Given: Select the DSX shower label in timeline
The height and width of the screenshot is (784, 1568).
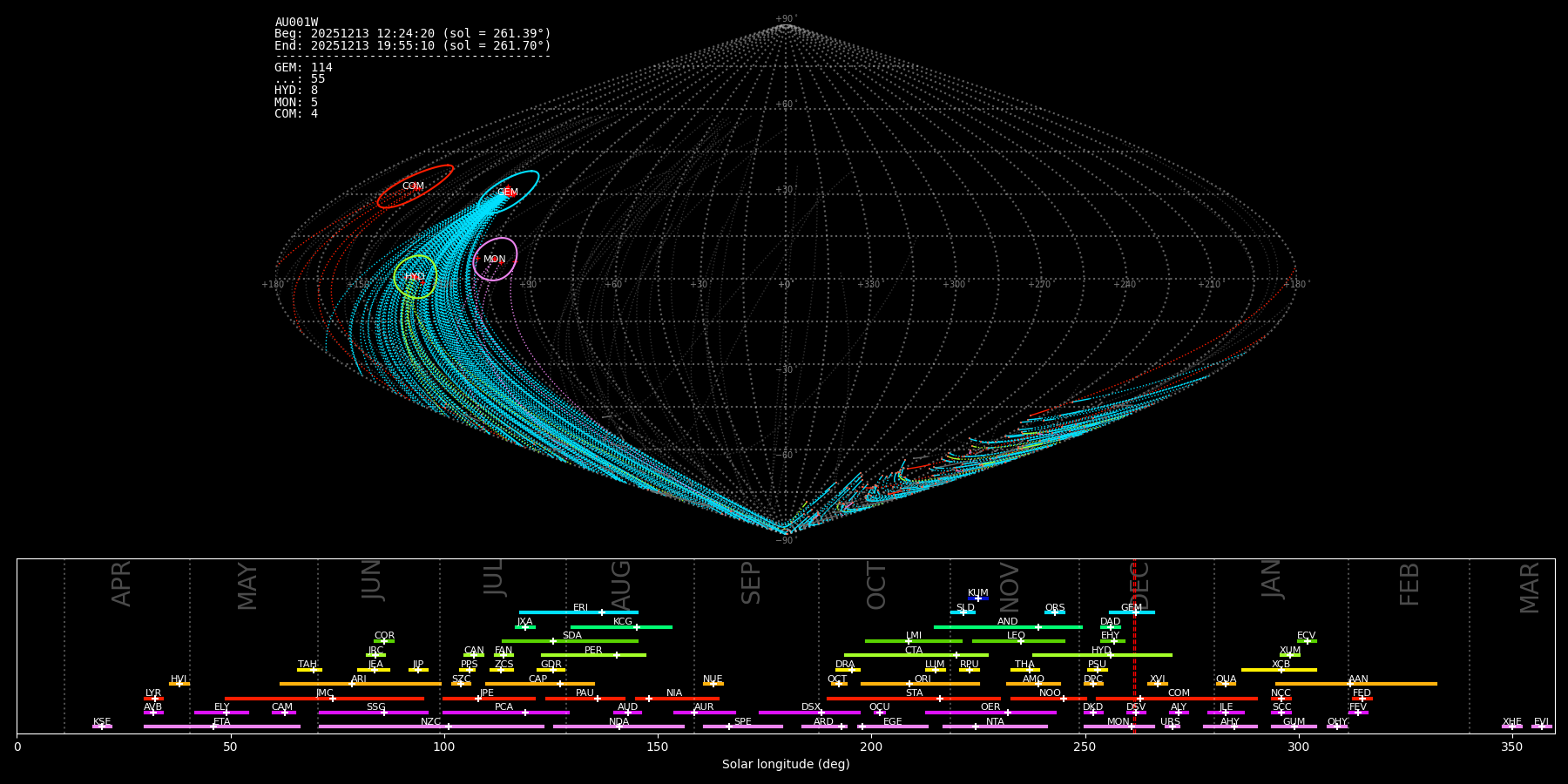Looking at the screenshot, I should [x=811, y=707].
